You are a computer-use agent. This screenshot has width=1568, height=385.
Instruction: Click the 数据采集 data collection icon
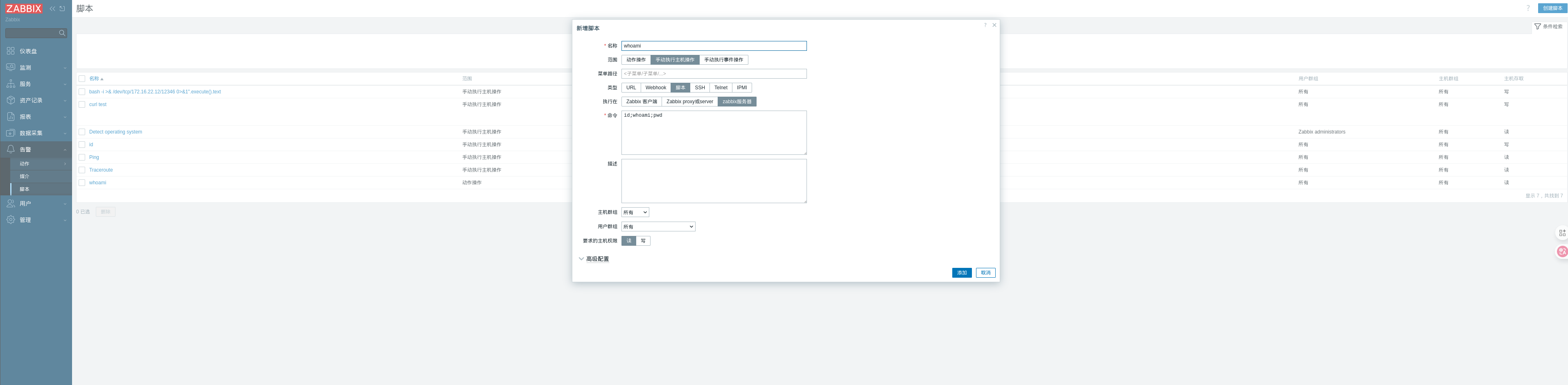[x=10, y=133]
